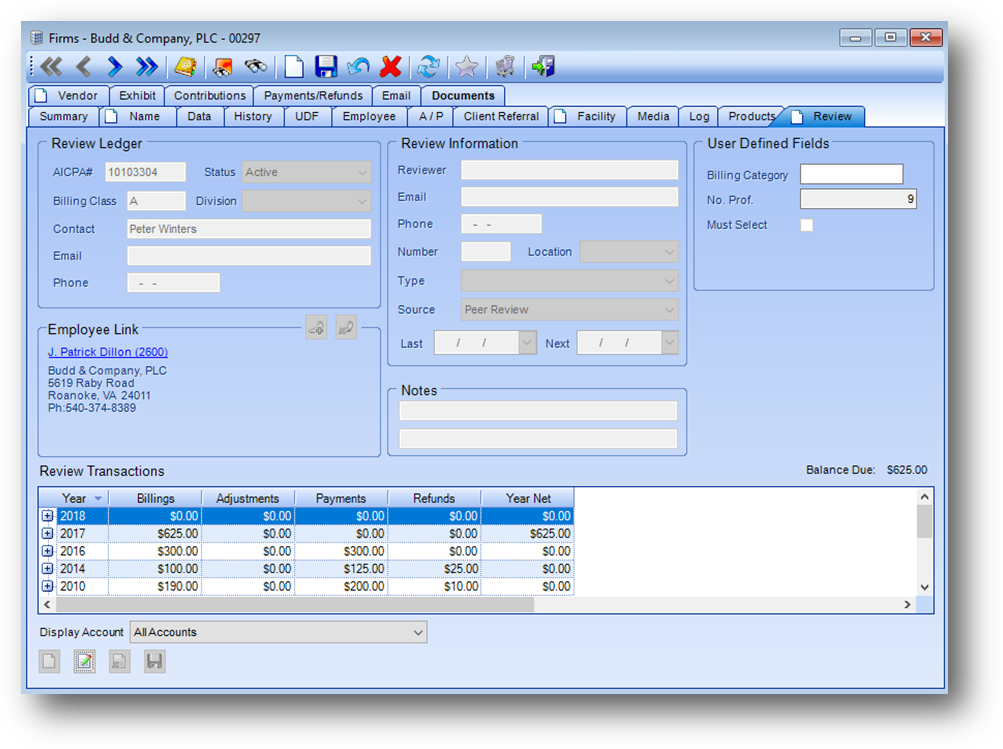
Task: Switch to the Payments/Refunds tab
Action: click(x=312, y=96)
